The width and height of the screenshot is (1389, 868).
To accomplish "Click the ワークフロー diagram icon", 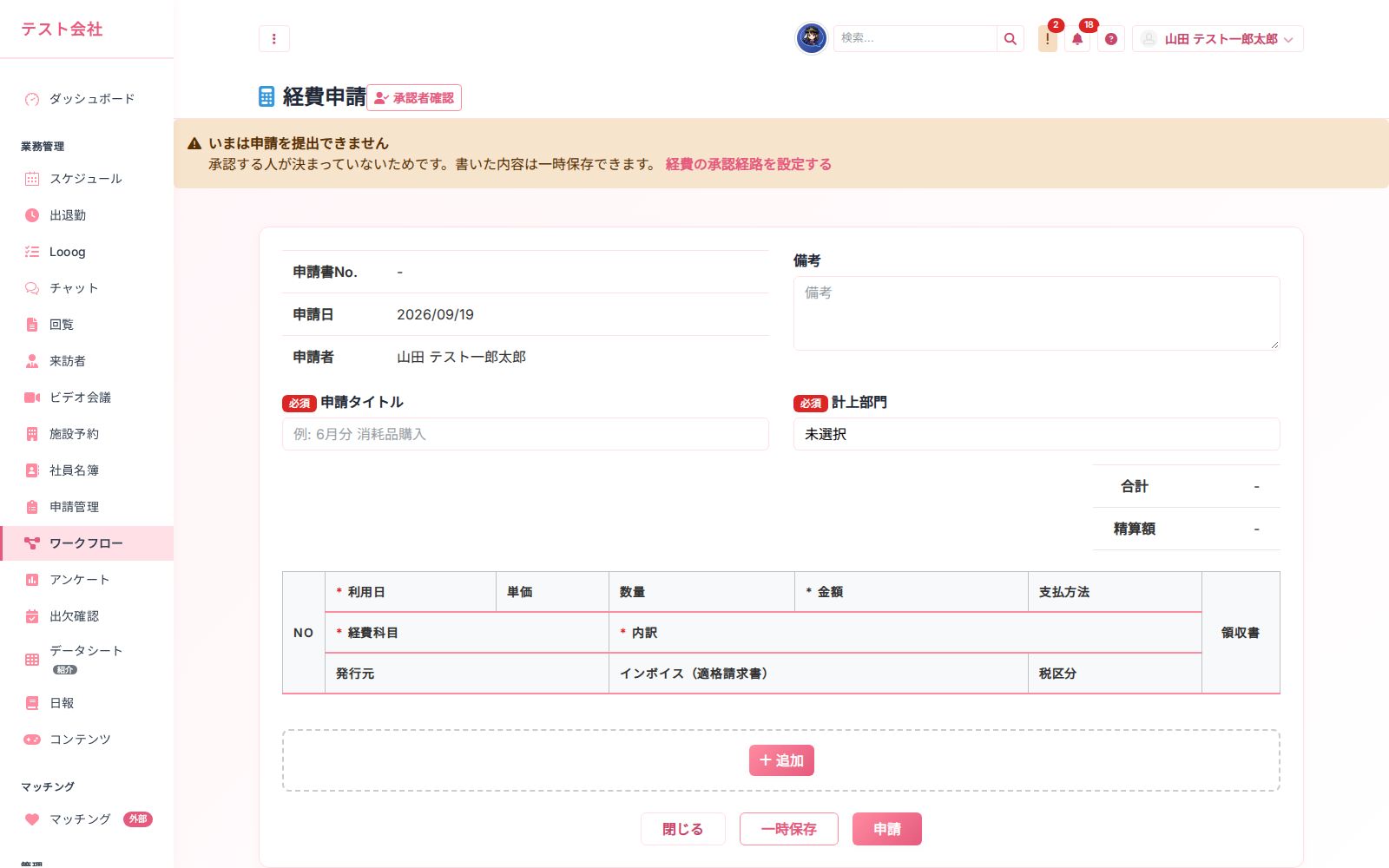I will coord(32,543).
